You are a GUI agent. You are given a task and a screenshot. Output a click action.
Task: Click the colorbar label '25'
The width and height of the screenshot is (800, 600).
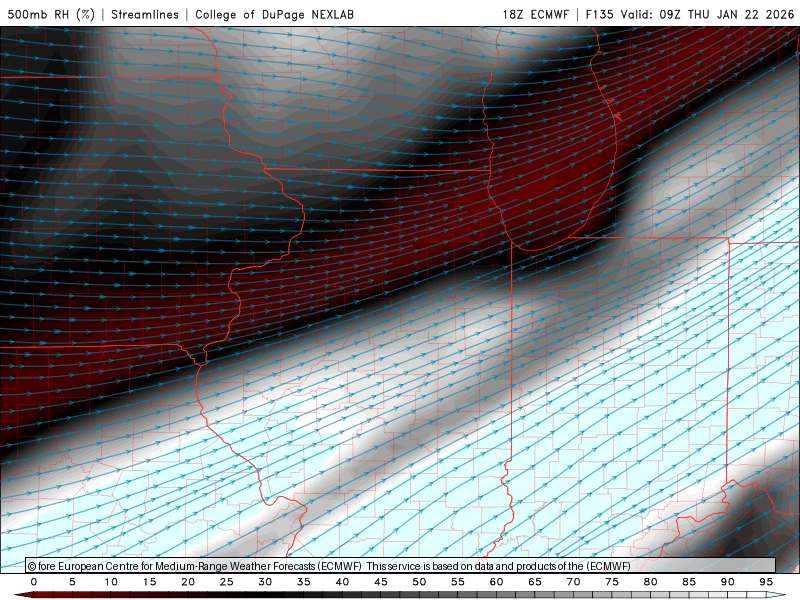[227, 582]
